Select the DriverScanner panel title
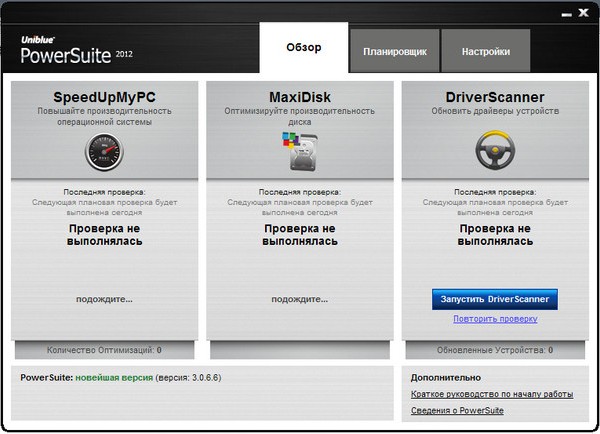Screen dimensions: 600x434 point(496,96)
